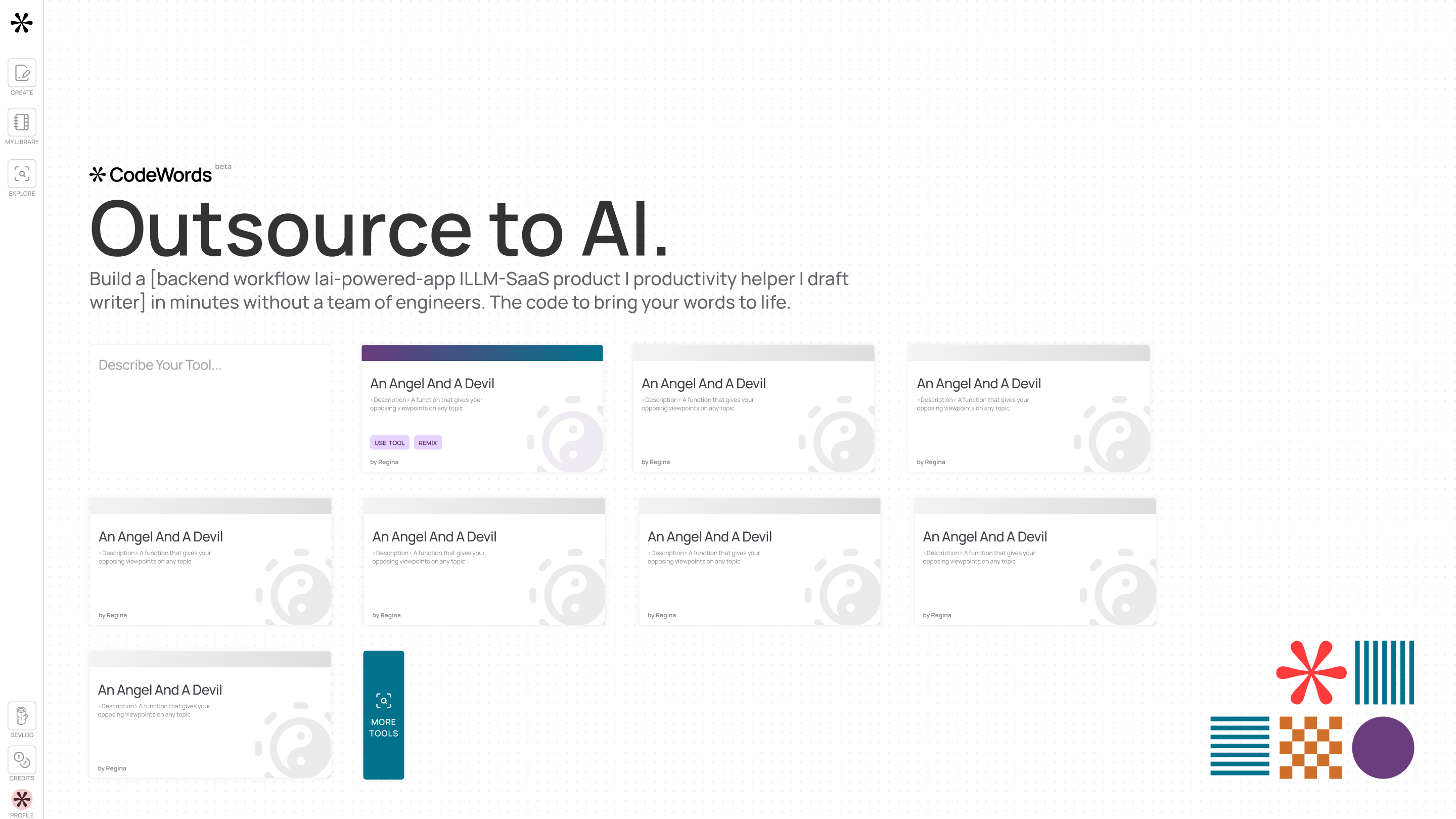Viewport: 1456px width, 819px height.
Task: Open My Library from the sidebar
Action: pyautogui.click(x=22, y=122)
